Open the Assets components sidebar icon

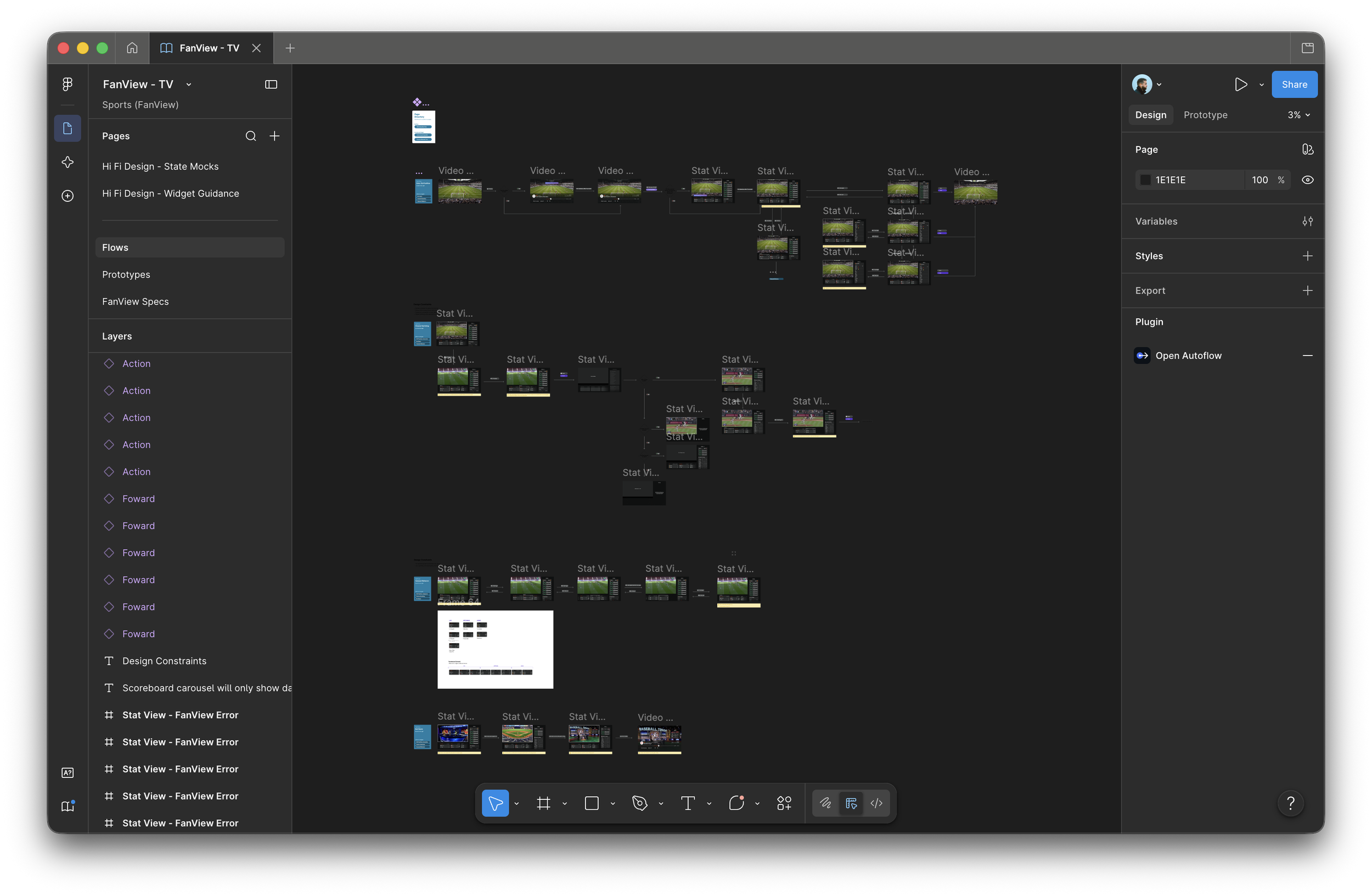(x=68, y=162)
